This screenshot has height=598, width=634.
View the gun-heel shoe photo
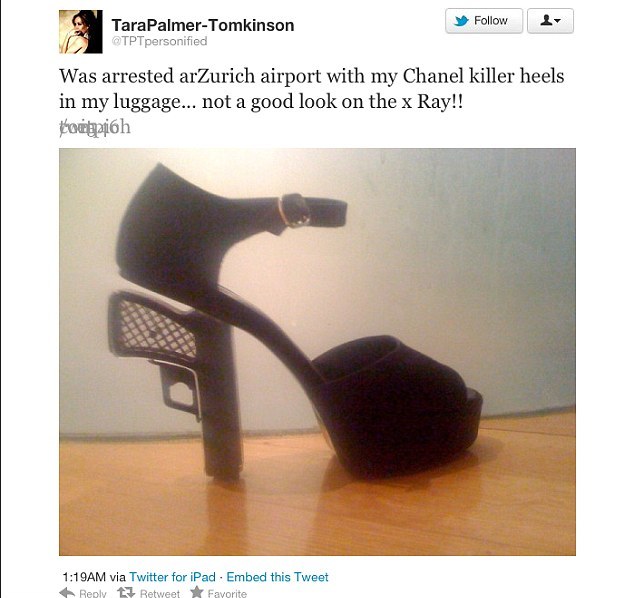(x=317, y=352)
